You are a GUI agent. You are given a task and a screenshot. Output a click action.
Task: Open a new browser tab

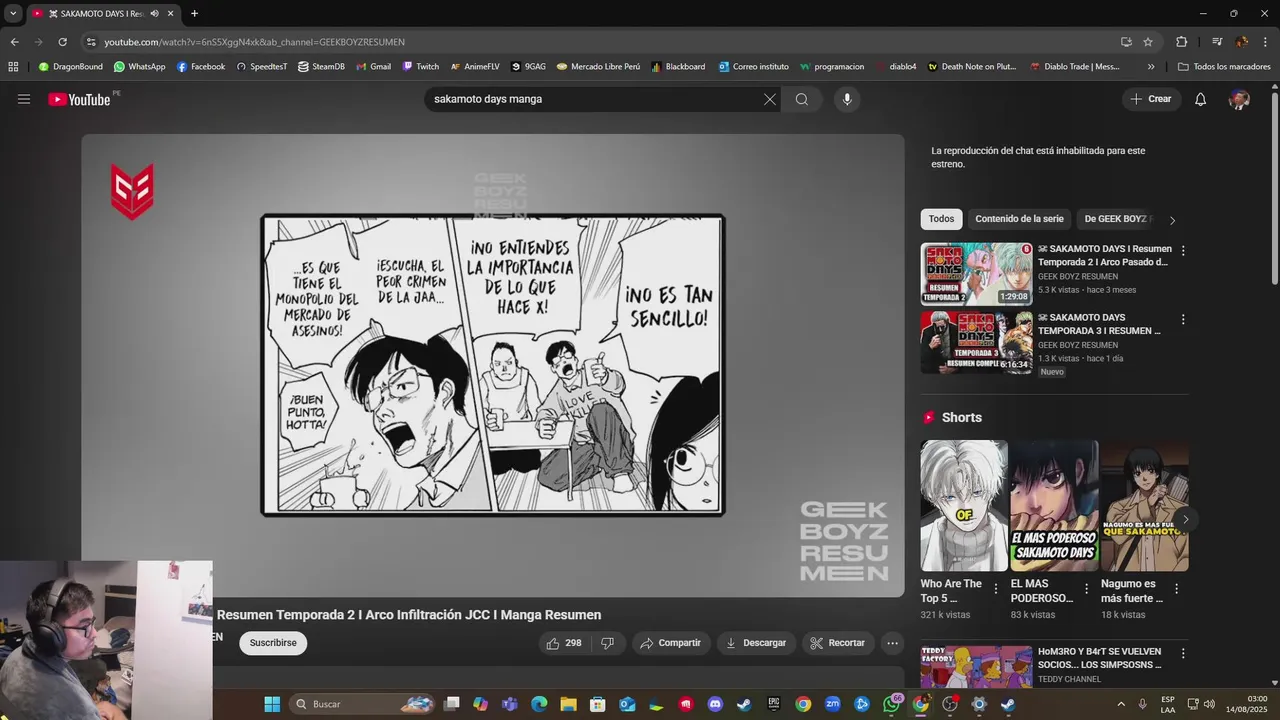point(194,14)
